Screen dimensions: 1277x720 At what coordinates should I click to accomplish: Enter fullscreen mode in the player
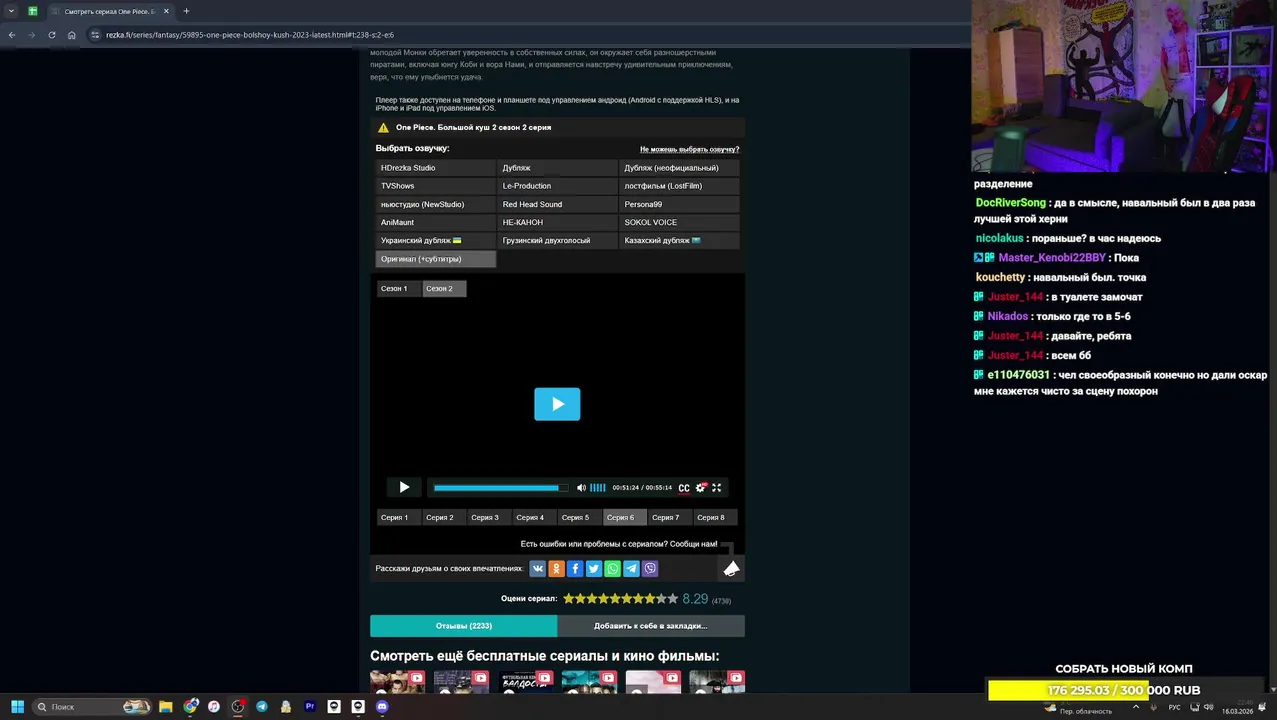tap(716, 488)
